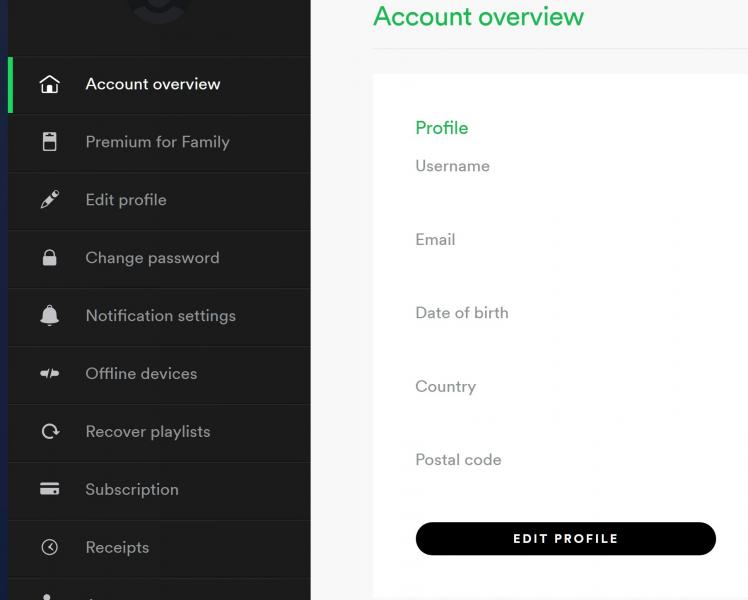Screen dimensions: 748x600
Task: Open Recover playlists page
Action: pyautogui.click(x=159, y=432)
